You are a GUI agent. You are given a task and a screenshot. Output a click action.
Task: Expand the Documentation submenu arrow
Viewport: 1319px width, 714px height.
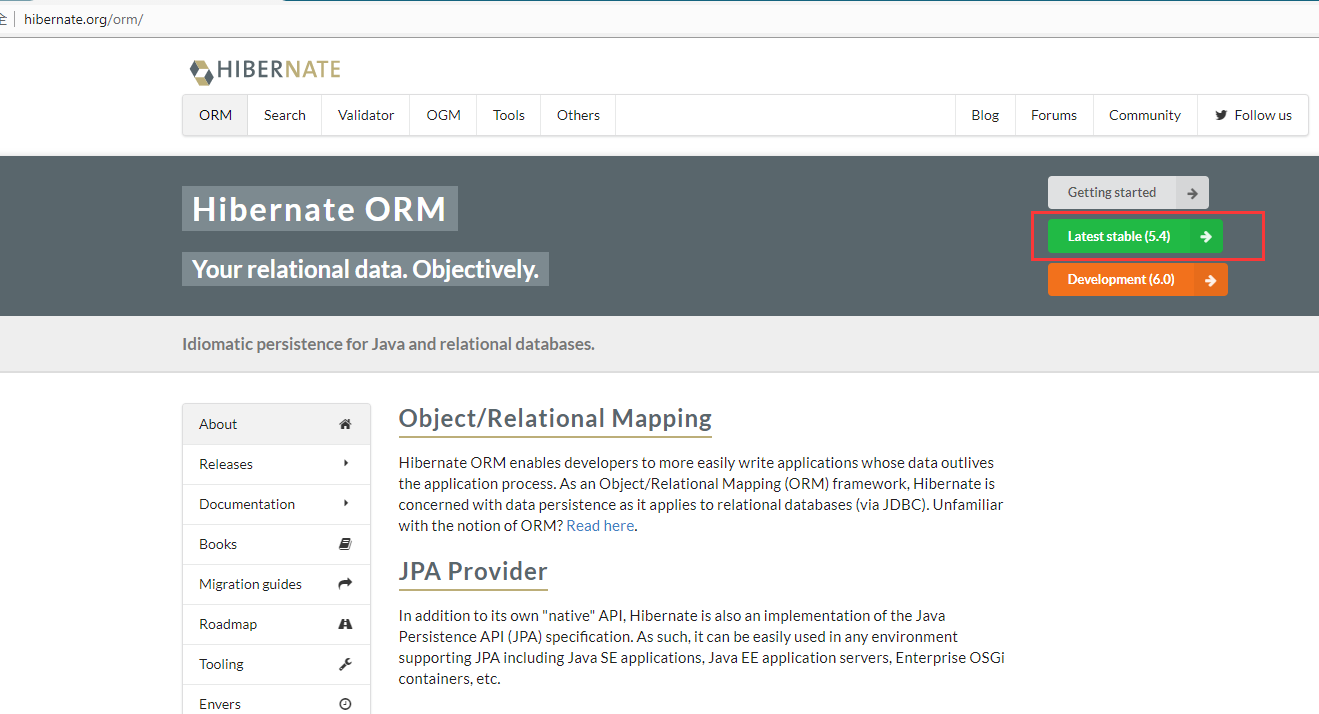pyautogui.click(x=346, y=503)
